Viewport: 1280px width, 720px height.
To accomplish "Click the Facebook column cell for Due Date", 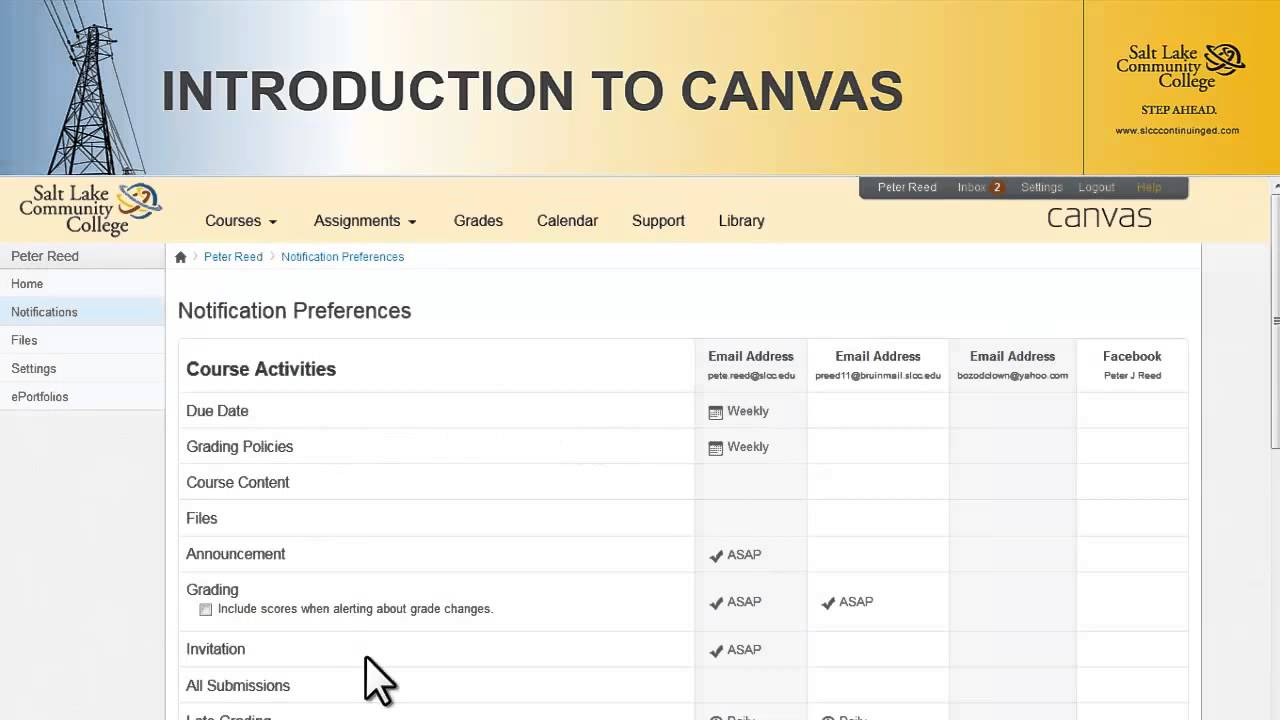I will pos(1132,411).
